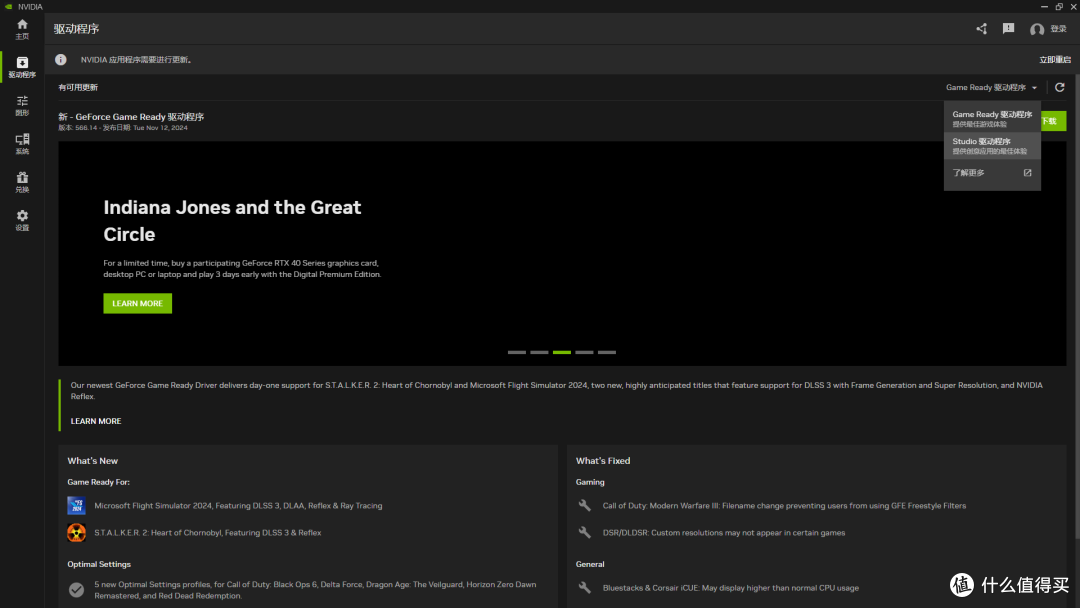1080x608 pixels.
Task: Open the Settings (设置) gear icon
Action: [22, 220]
